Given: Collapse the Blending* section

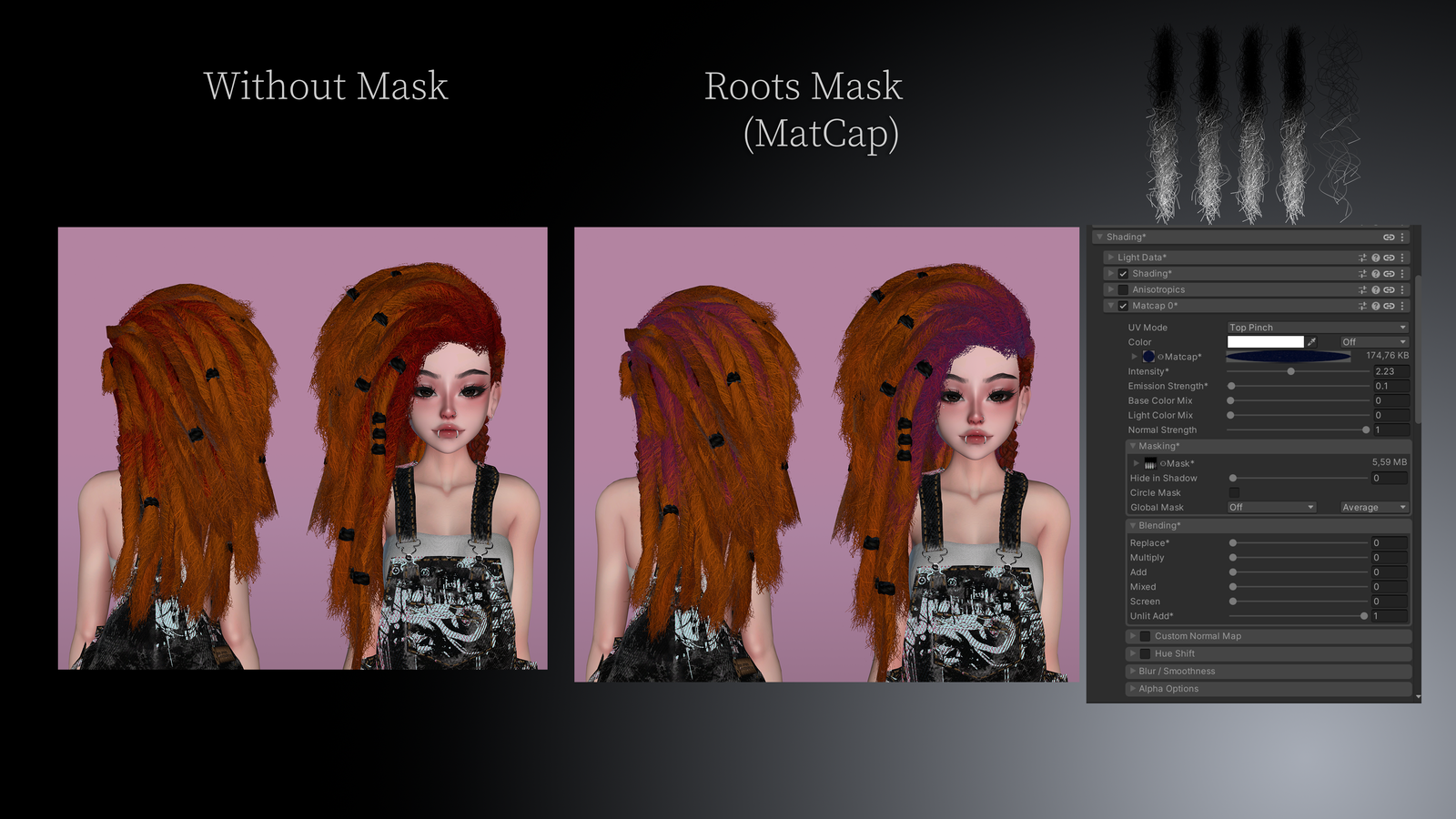Looking at the screenshot, I should [1133, 526].
